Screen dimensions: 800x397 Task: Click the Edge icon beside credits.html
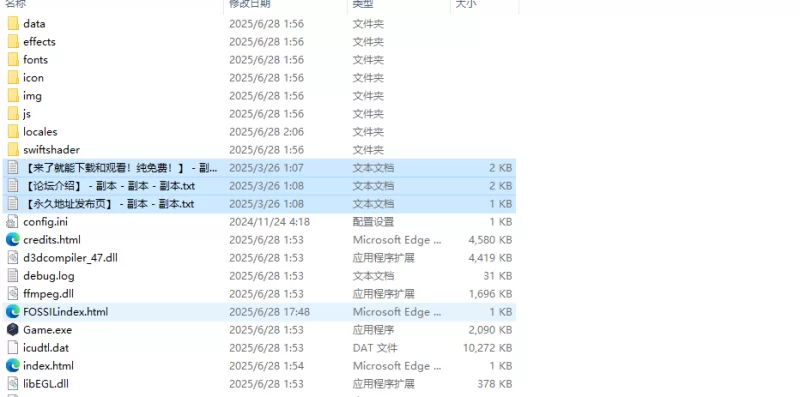click(x=13, y=240)
